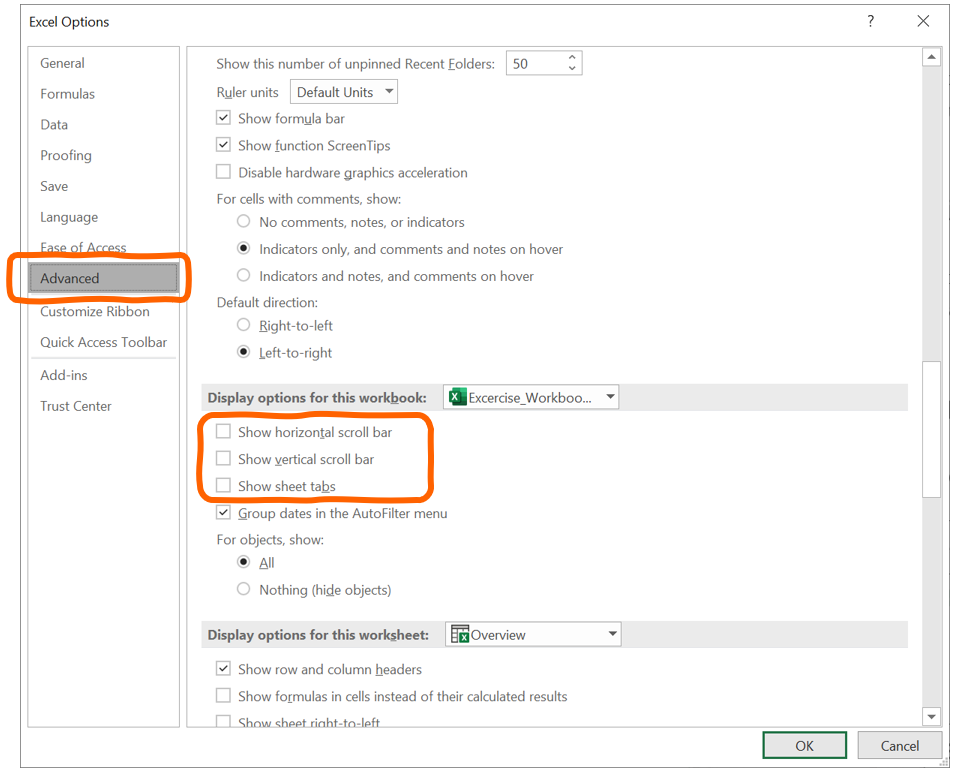This screenshot has height=774, width=956.
Task: Confirm changes with the OK button
Action: (x=804, y=745)
